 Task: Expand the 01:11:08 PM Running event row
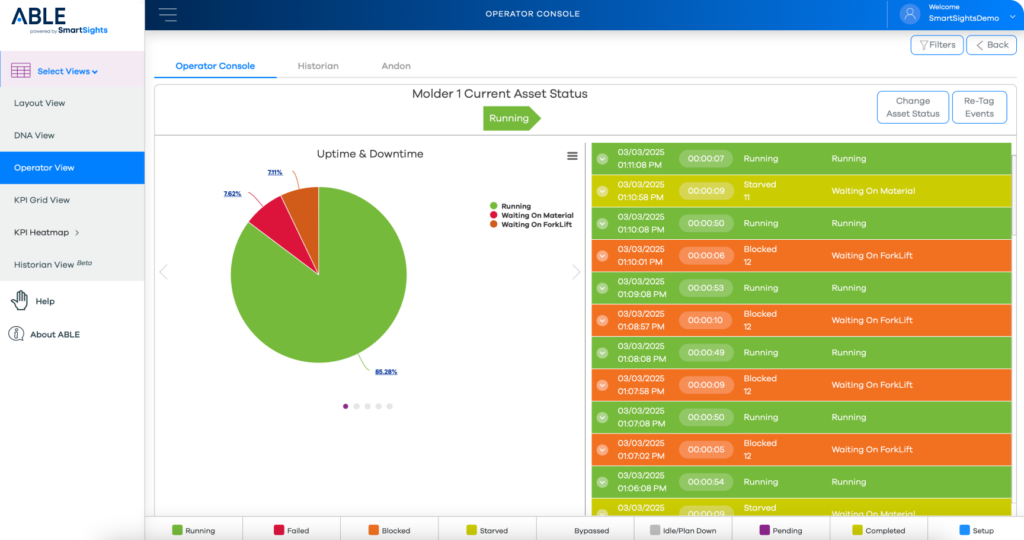point(602,159)
